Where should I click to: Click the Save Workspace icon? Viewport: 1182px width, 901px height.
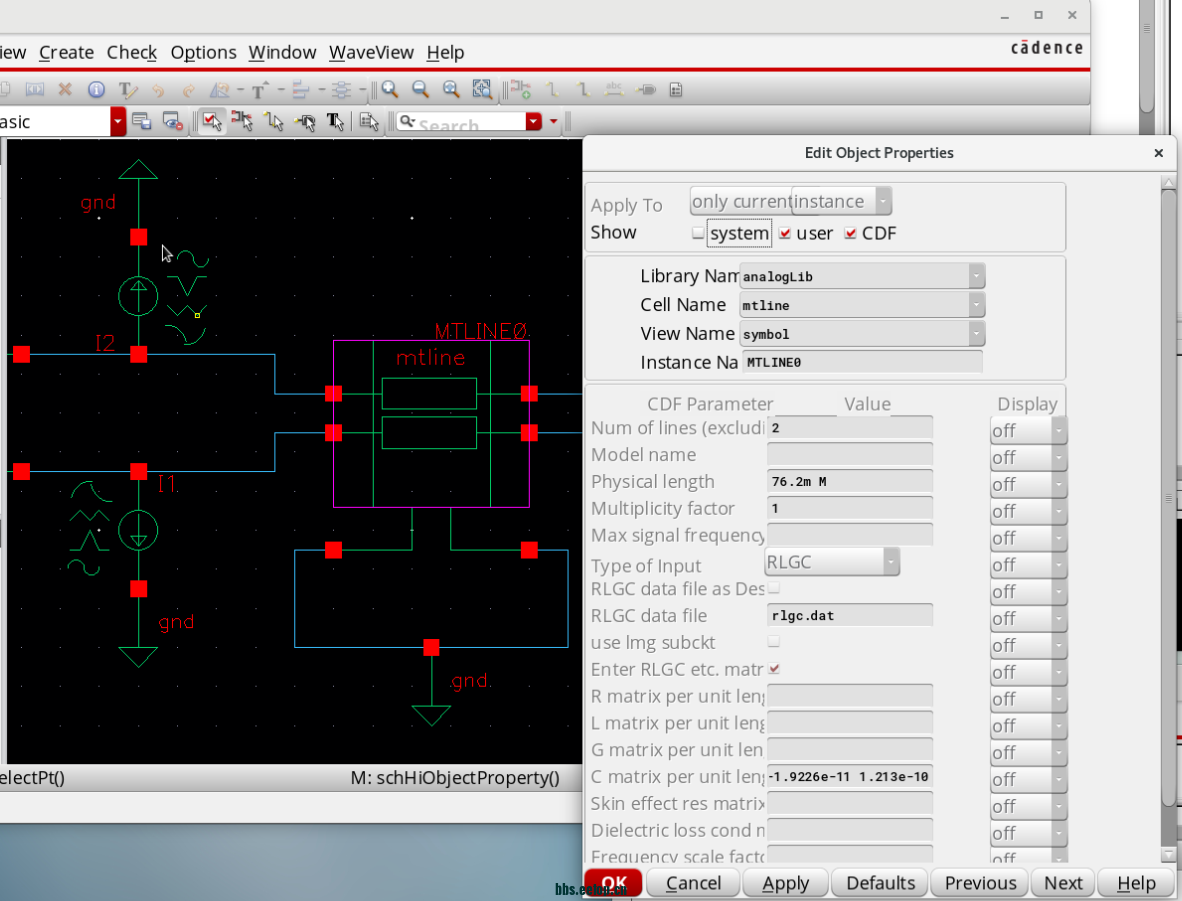[141, 121]
